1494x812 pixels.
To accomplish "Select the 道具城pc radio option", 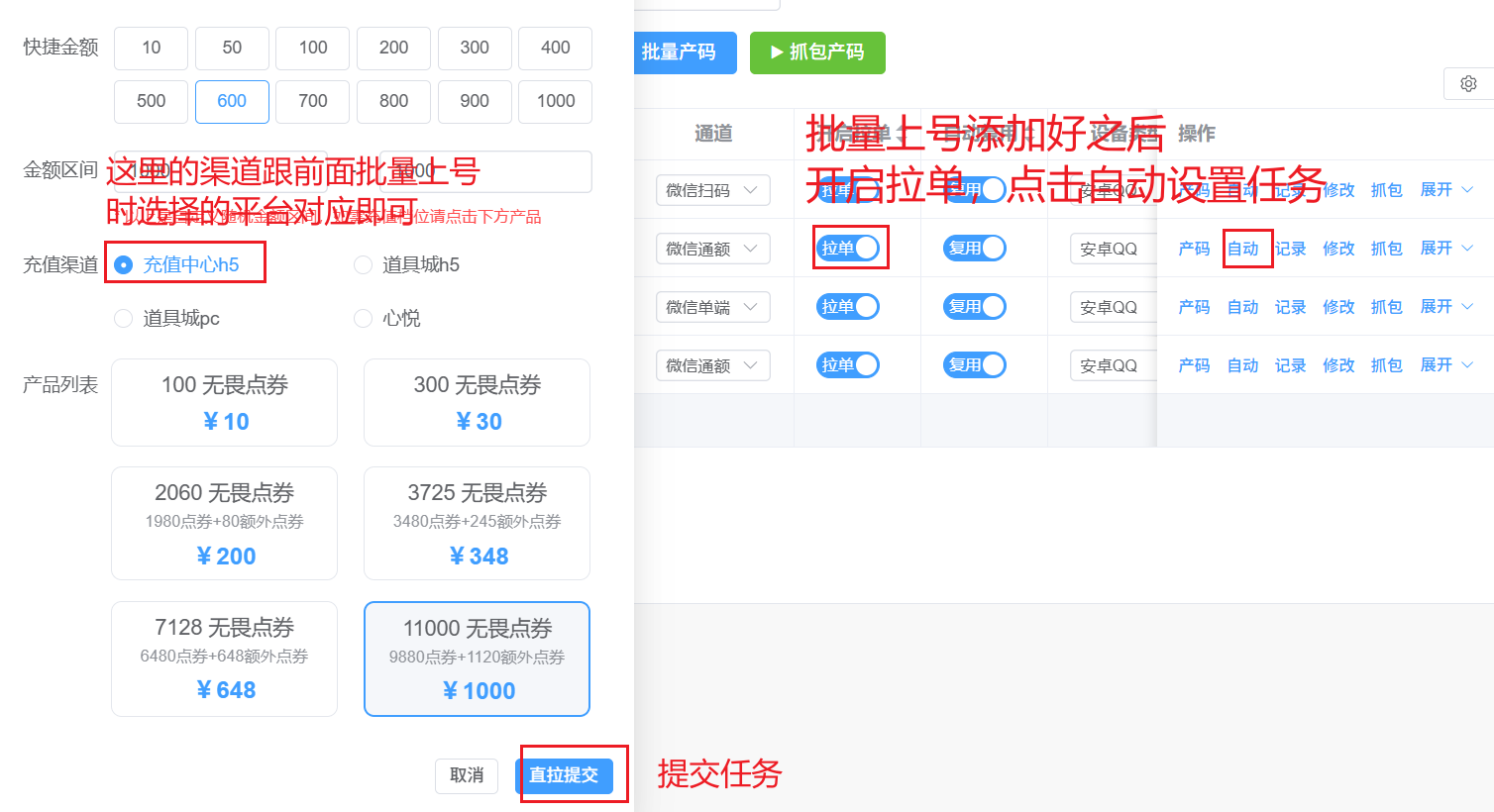I will 124,318.
